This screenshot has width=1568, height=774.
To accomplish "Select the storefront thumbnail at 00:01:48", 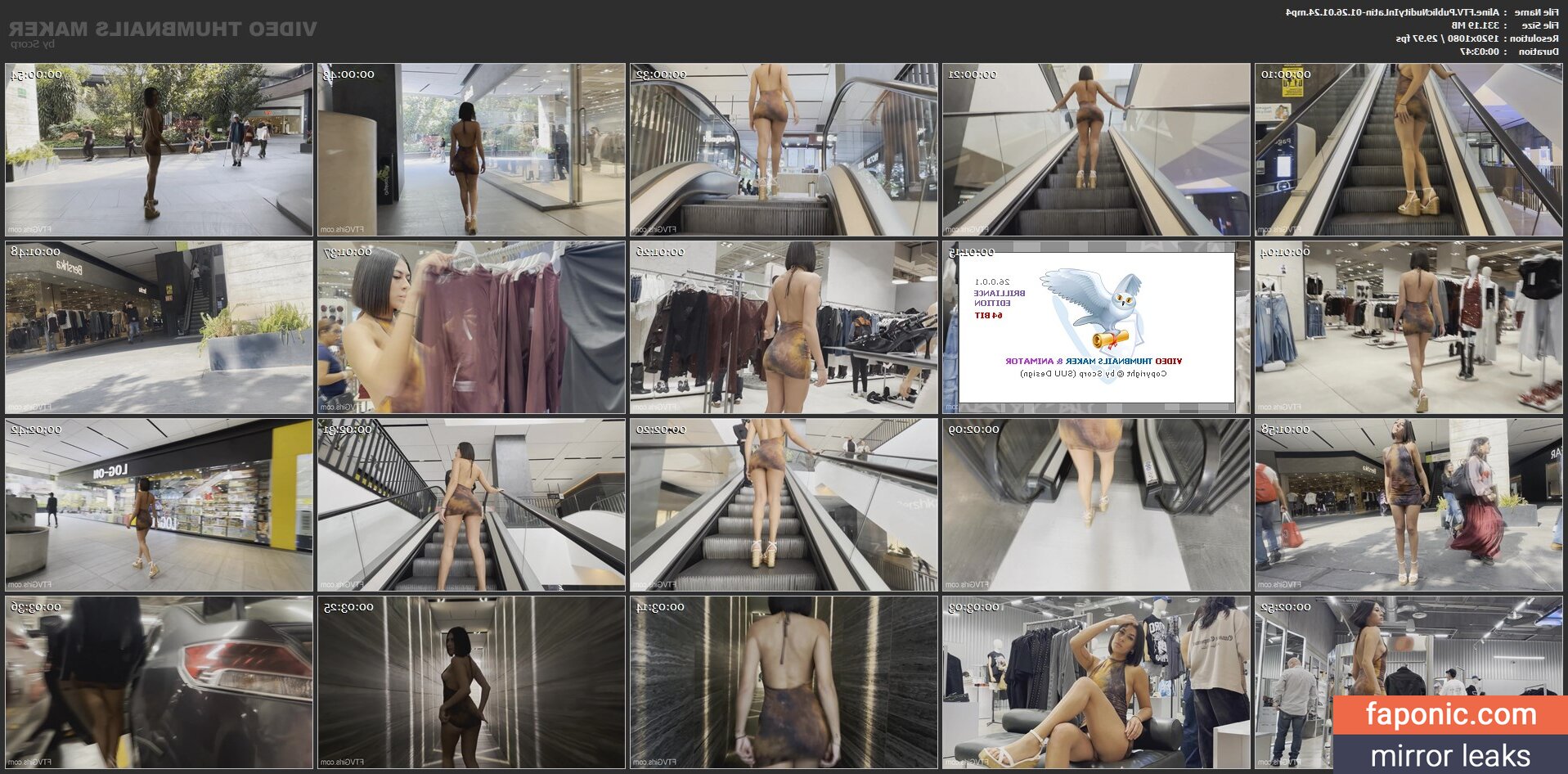I will [159, 327].
